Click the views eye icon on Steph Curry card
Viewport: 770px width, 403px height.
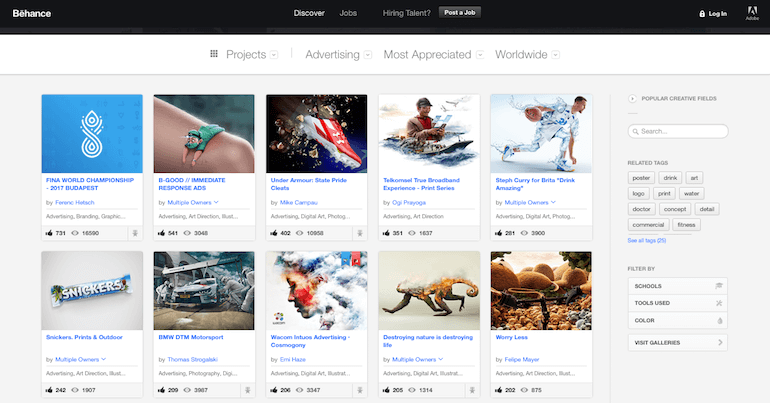coord(524,233)
